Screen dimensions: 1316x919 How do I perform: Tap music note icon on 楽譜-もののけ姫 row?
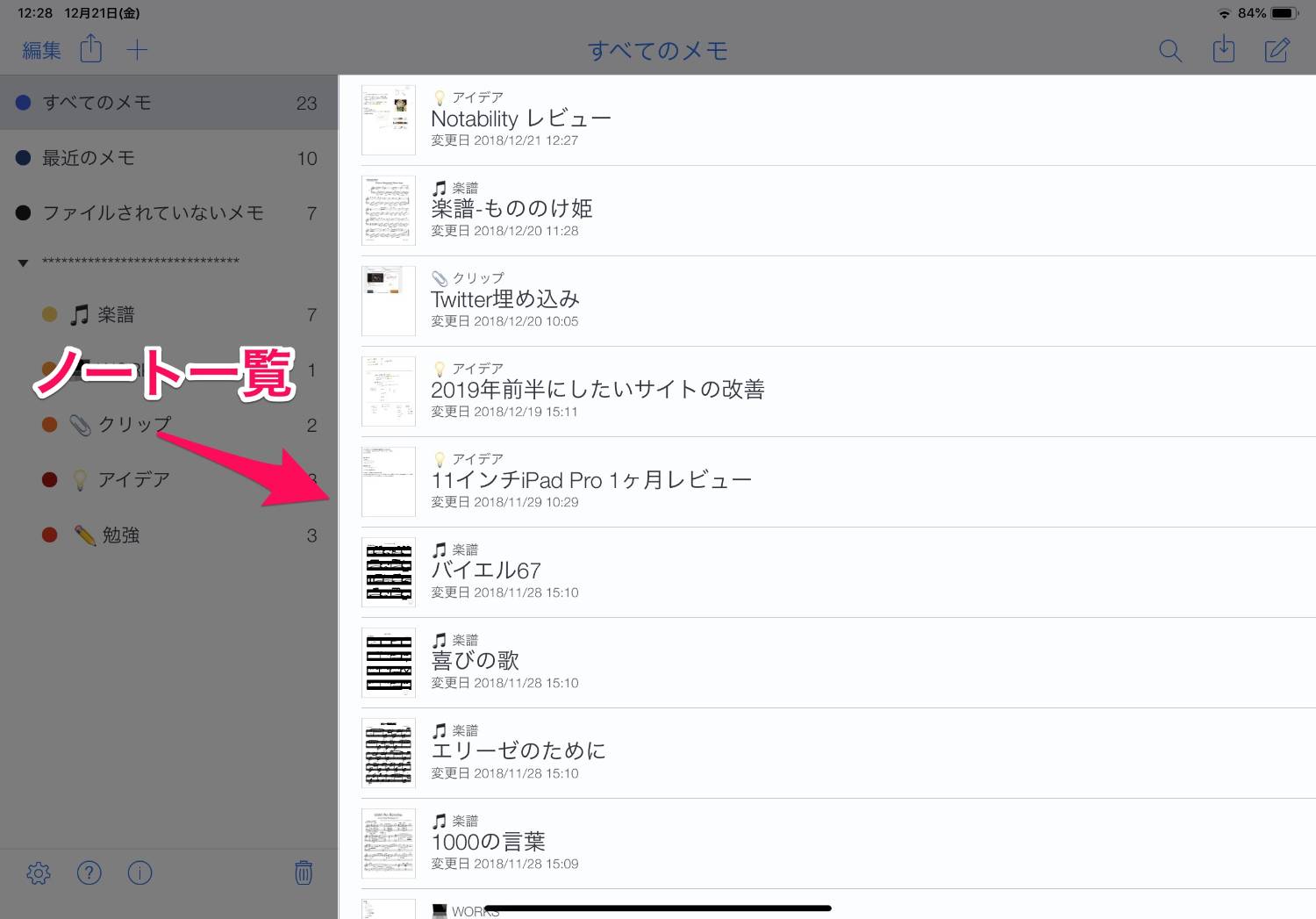point(440,189)
